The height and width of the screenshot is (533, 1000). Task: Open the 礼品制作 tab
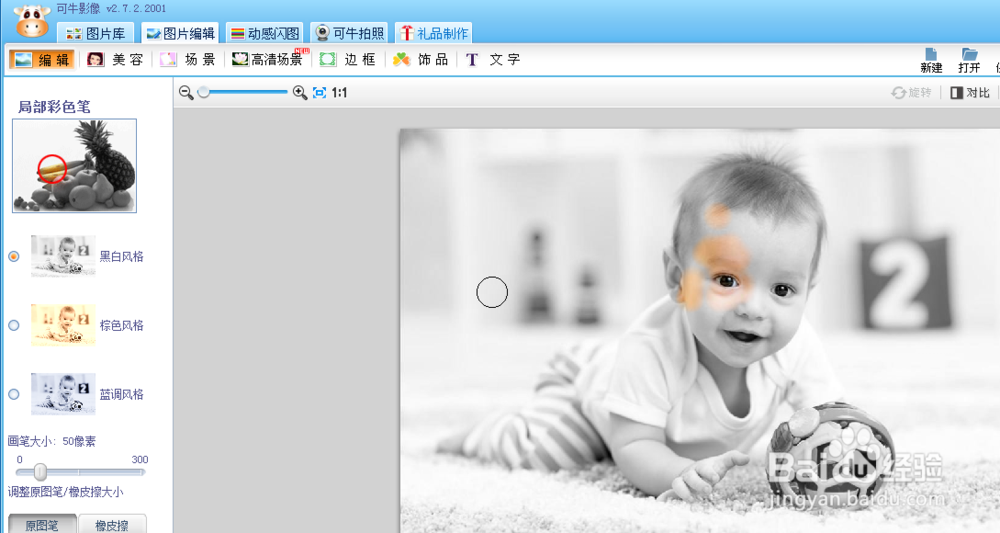[x=434, y=33]
